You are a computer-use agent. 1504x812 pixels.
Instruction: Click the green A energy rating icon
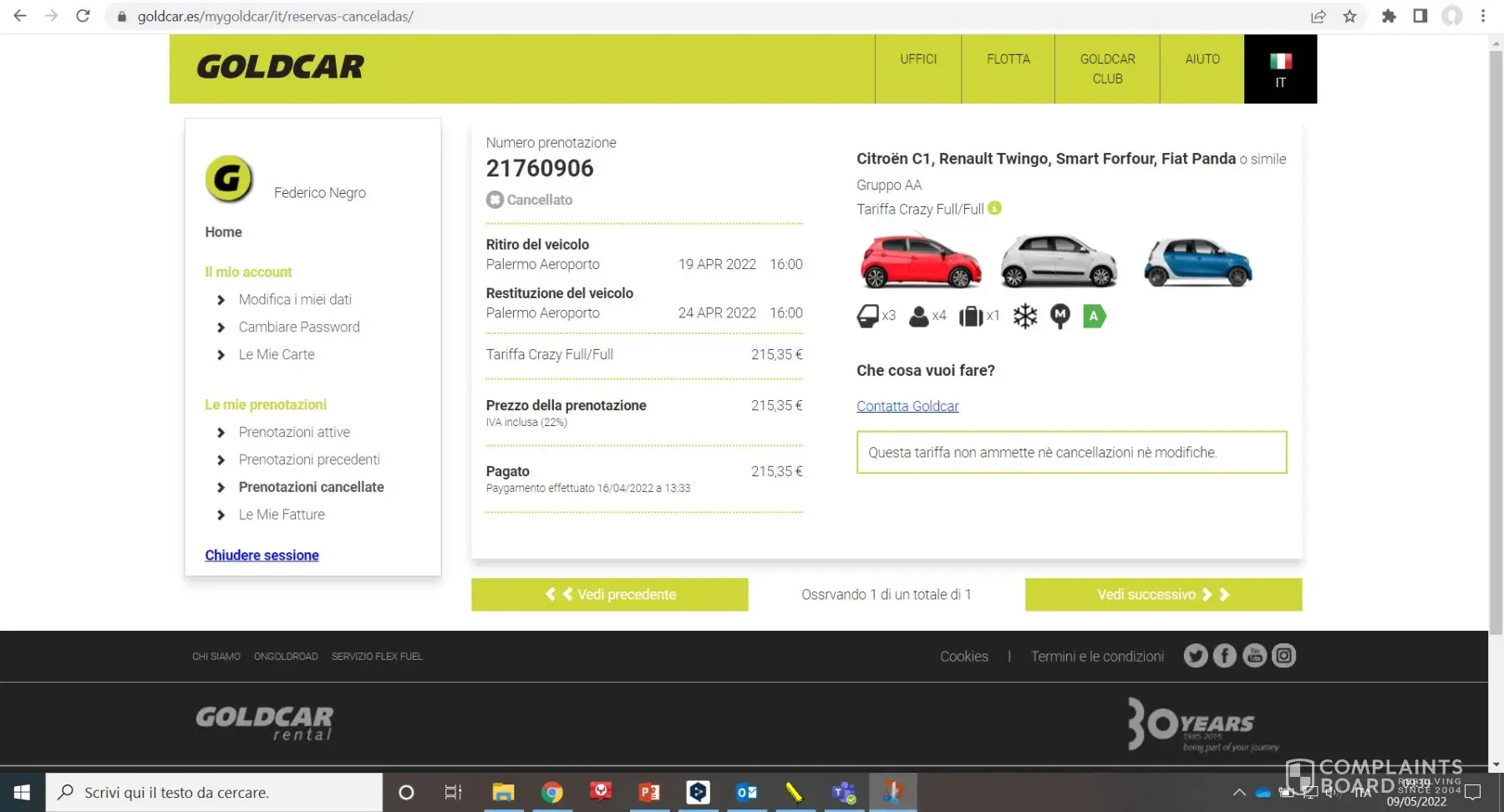pos(1094,317)
